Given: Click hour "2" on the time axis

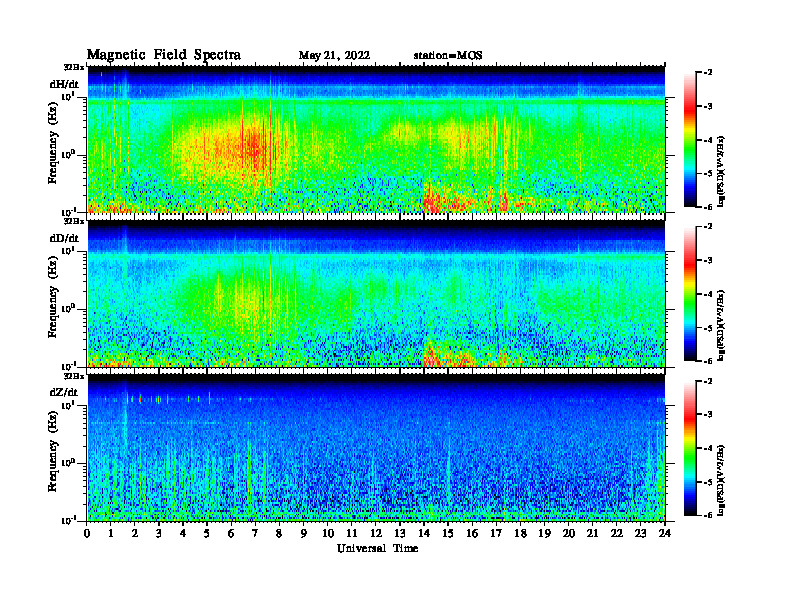Looking at the screenshot, I should tap(135, 534).
